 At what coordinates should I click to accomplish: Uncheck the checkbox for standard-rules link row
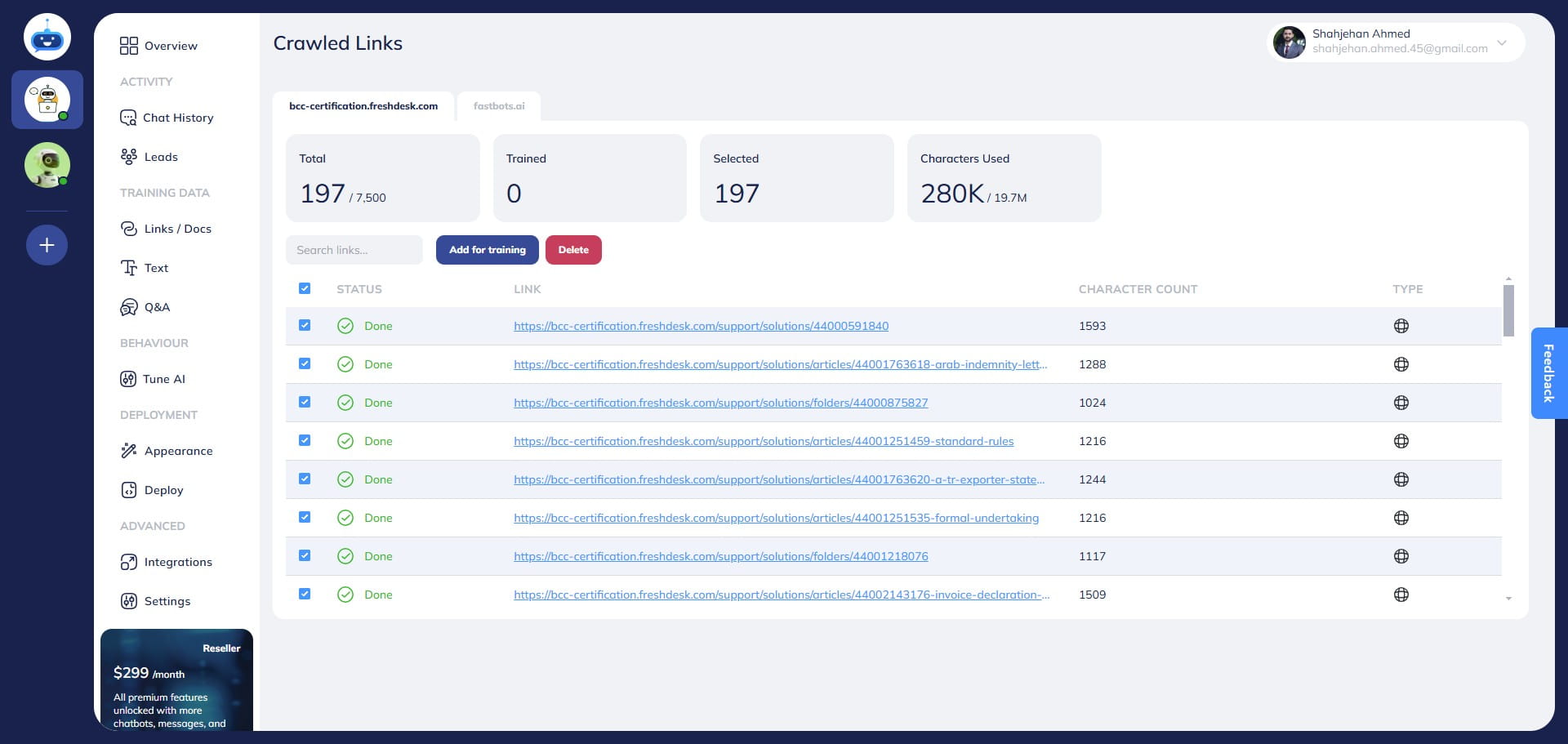point(305,440)
